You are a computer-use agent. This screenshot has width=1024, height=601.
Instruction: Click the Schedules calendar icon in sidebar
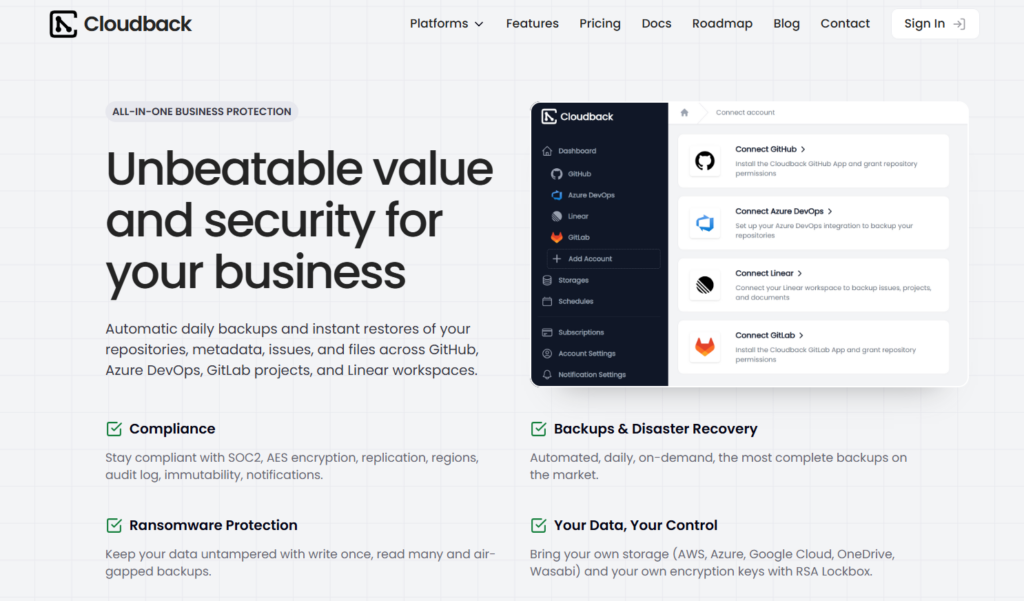pyautogui.click(x=547, y=301)
